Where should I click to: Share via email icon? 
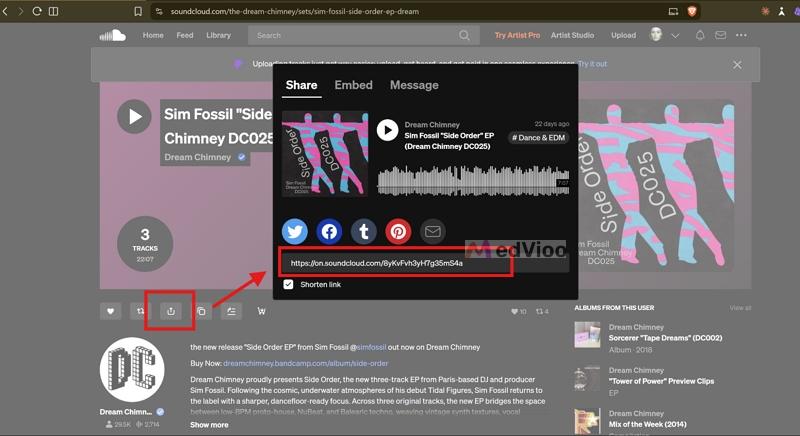pos(433,232)
